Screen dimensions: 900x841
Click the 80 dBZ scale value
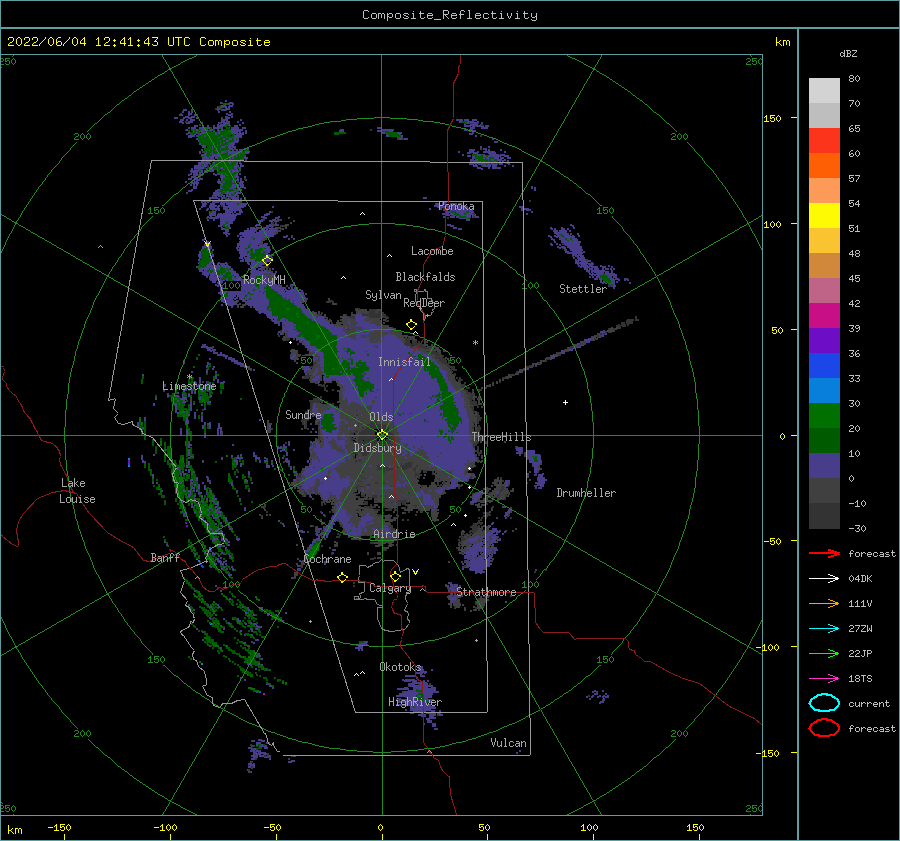coord(854,79)
